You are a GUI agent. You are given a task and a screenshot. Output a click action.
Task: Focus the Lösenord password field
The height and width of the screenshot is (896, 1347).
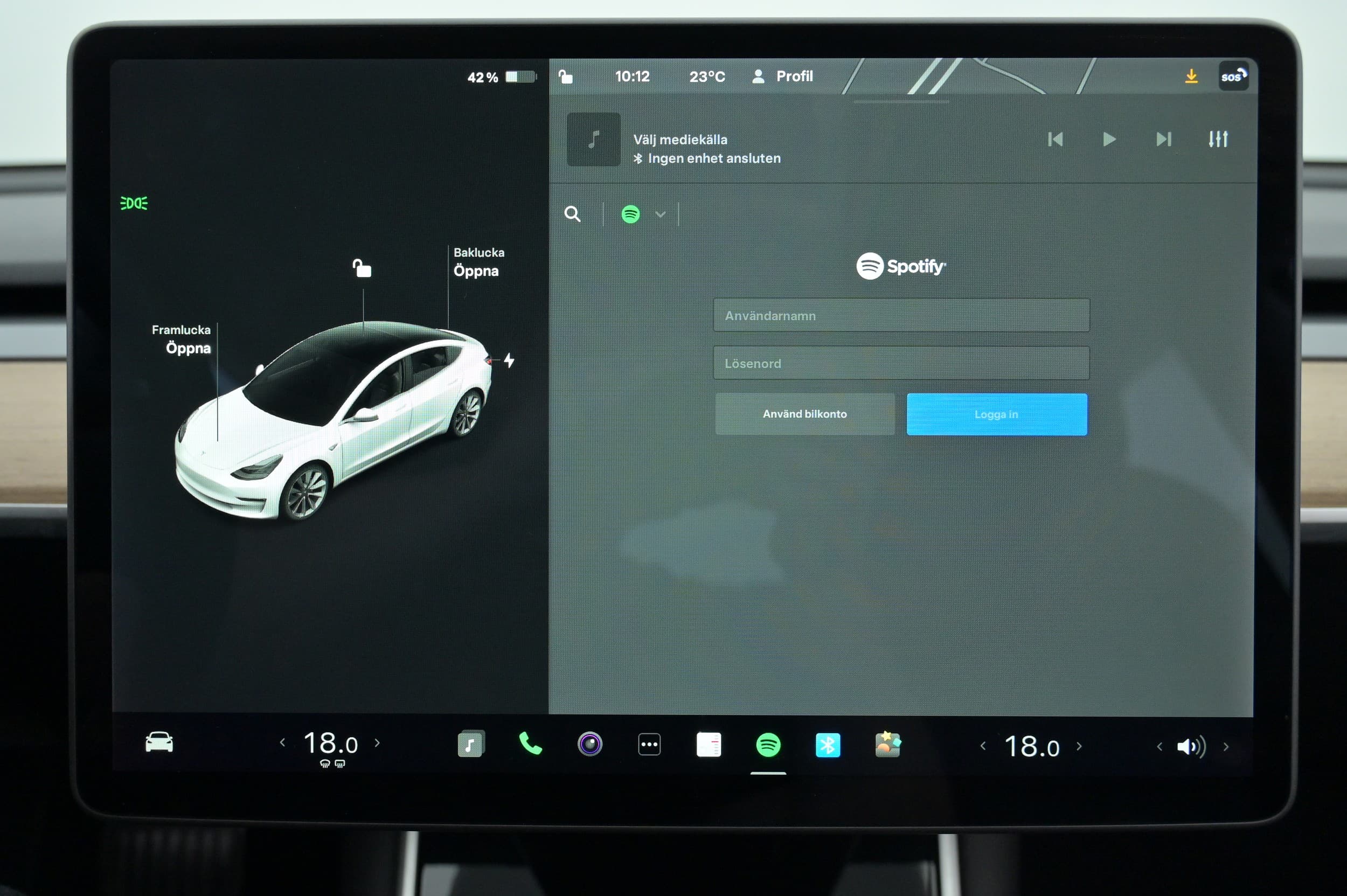point(901,363)
